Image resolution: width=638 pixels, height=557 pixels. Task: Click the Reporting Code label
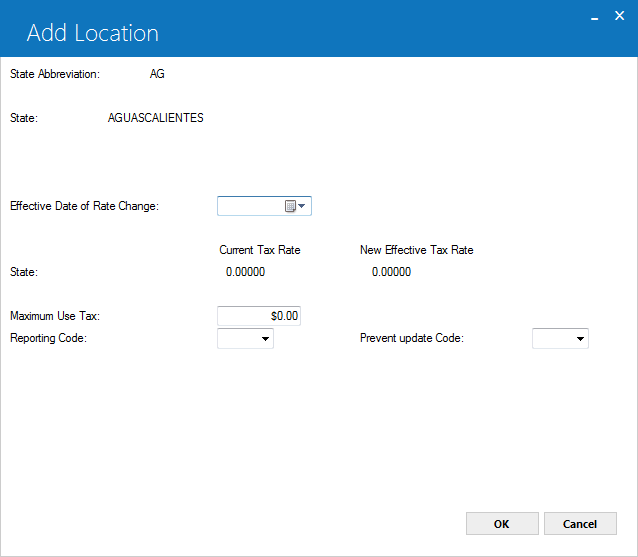48,338
